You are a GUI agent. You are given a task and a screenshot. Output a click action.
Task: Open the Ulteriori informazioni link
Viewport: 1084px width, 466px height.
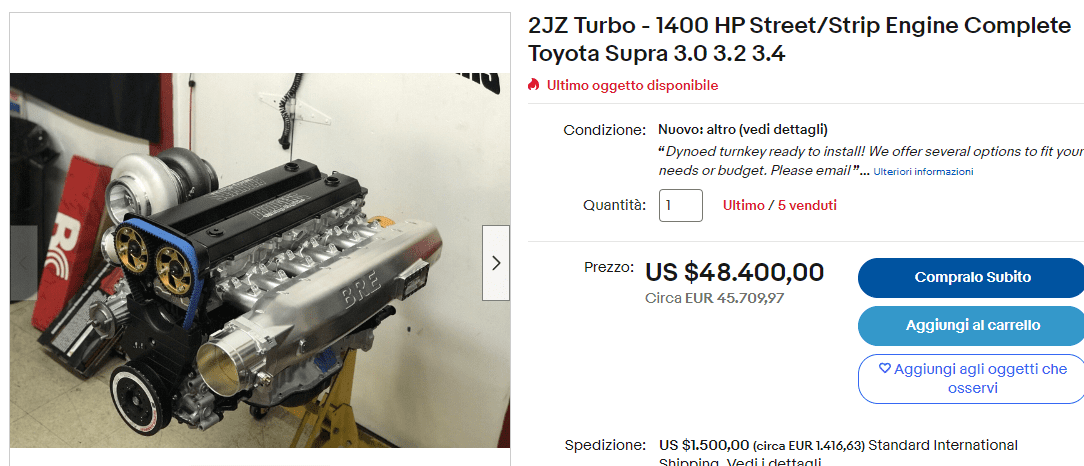click(923, 171)
